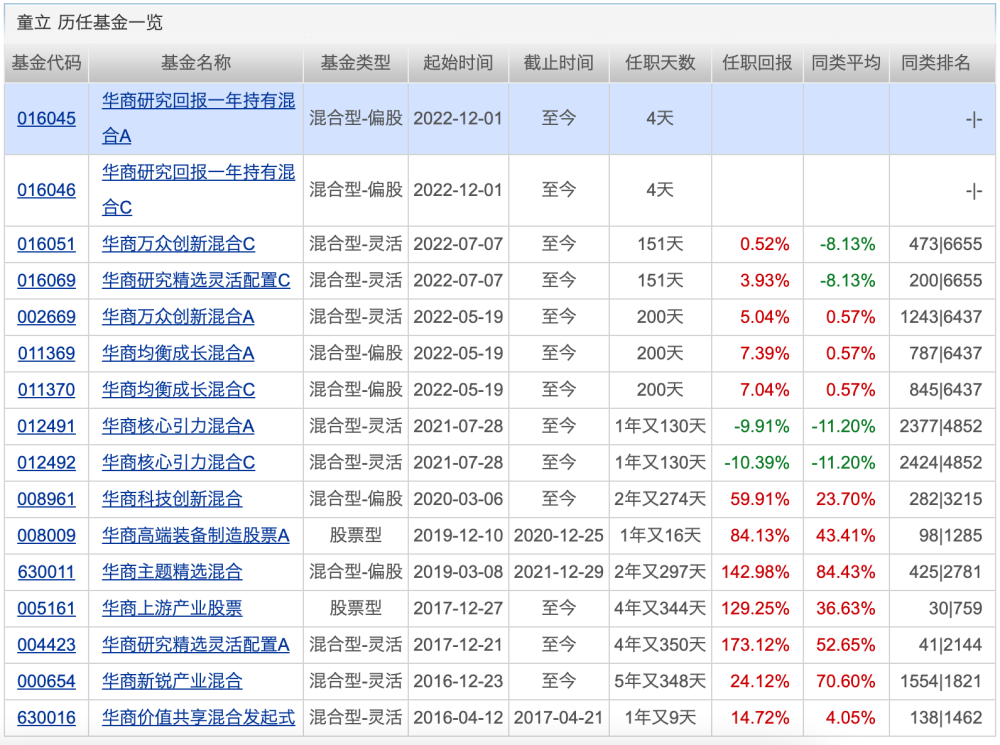The width and height of the screenshot is (1000, 745).
Task: Click the 基金名称 column header
Action: [x=196, y=63]
